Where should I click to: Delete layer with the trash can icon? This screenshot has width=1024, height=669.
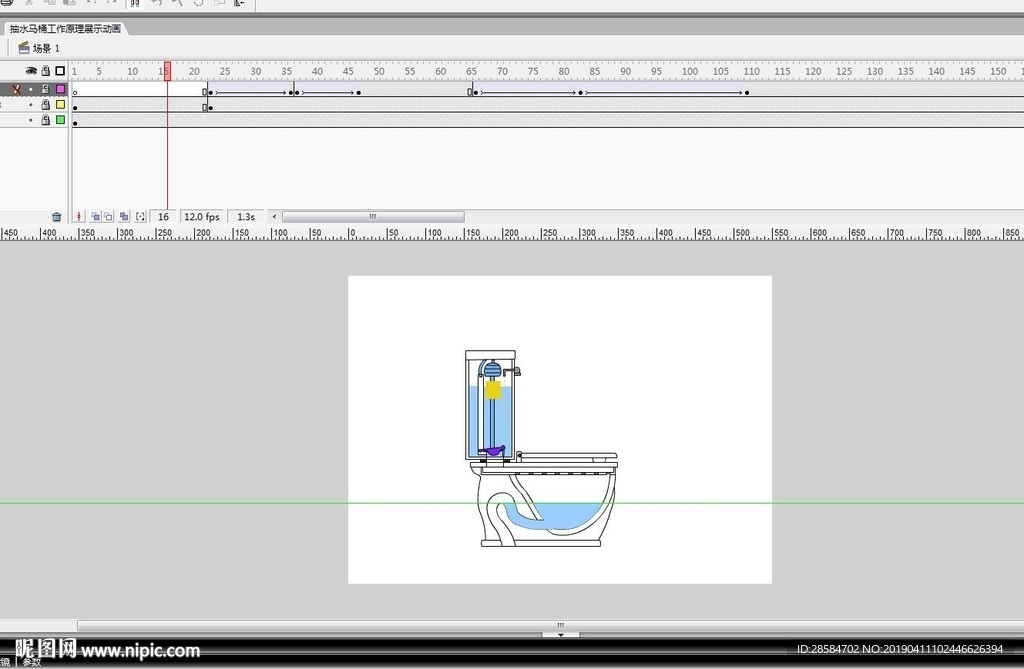click(56, 217)
